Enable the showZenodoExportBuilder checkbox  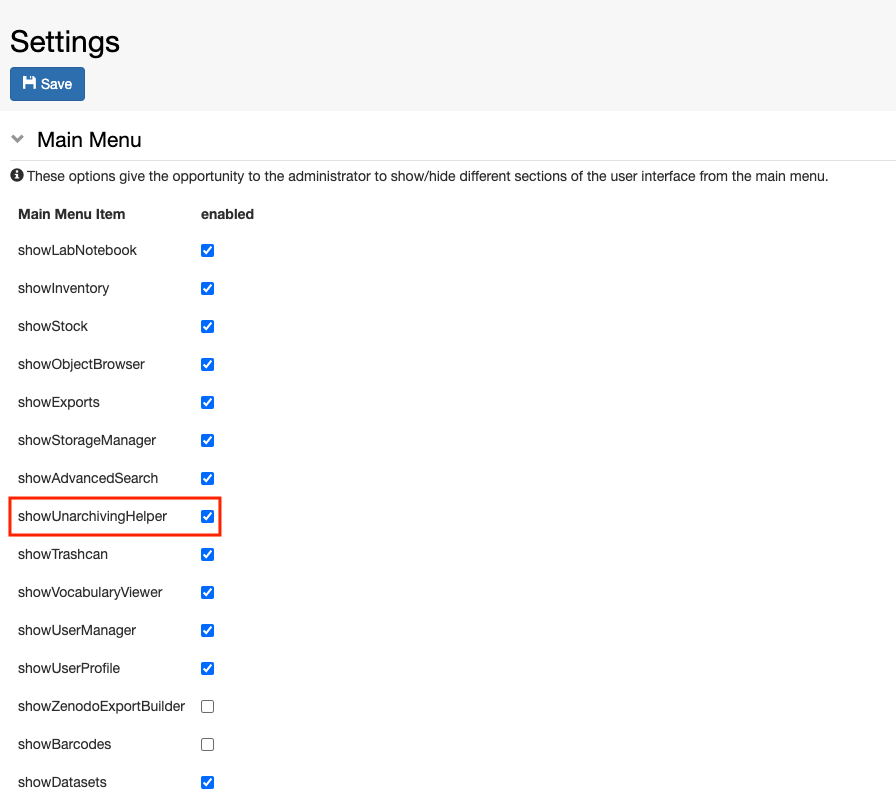(207, 706)
